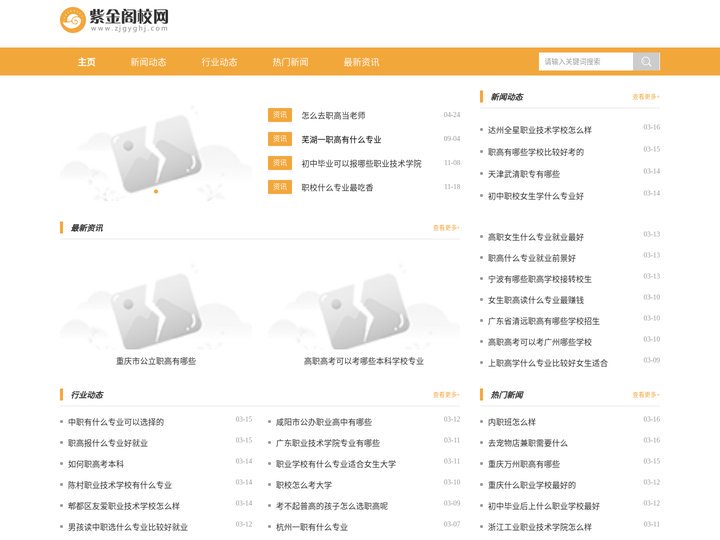Image resolution: width=720 pixels, height=540 pixels.
Task: Open the 最新资讯 navigation tab
Action: (x=361, y=62)
